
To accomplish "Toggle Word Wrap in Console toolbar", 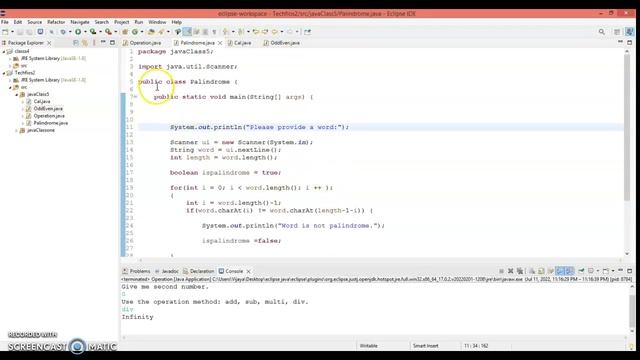I will (551, 271).
